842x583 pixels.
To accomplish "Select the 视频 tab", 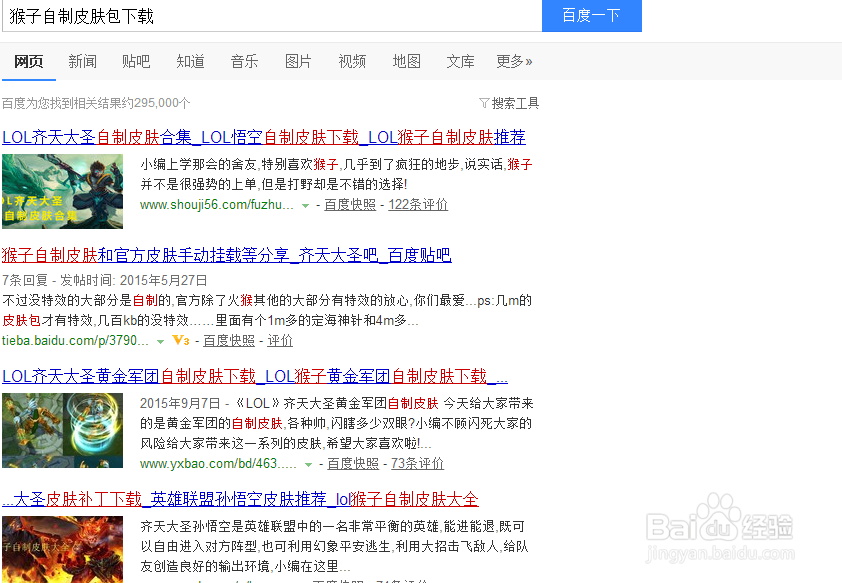I will tap(352, 62).
